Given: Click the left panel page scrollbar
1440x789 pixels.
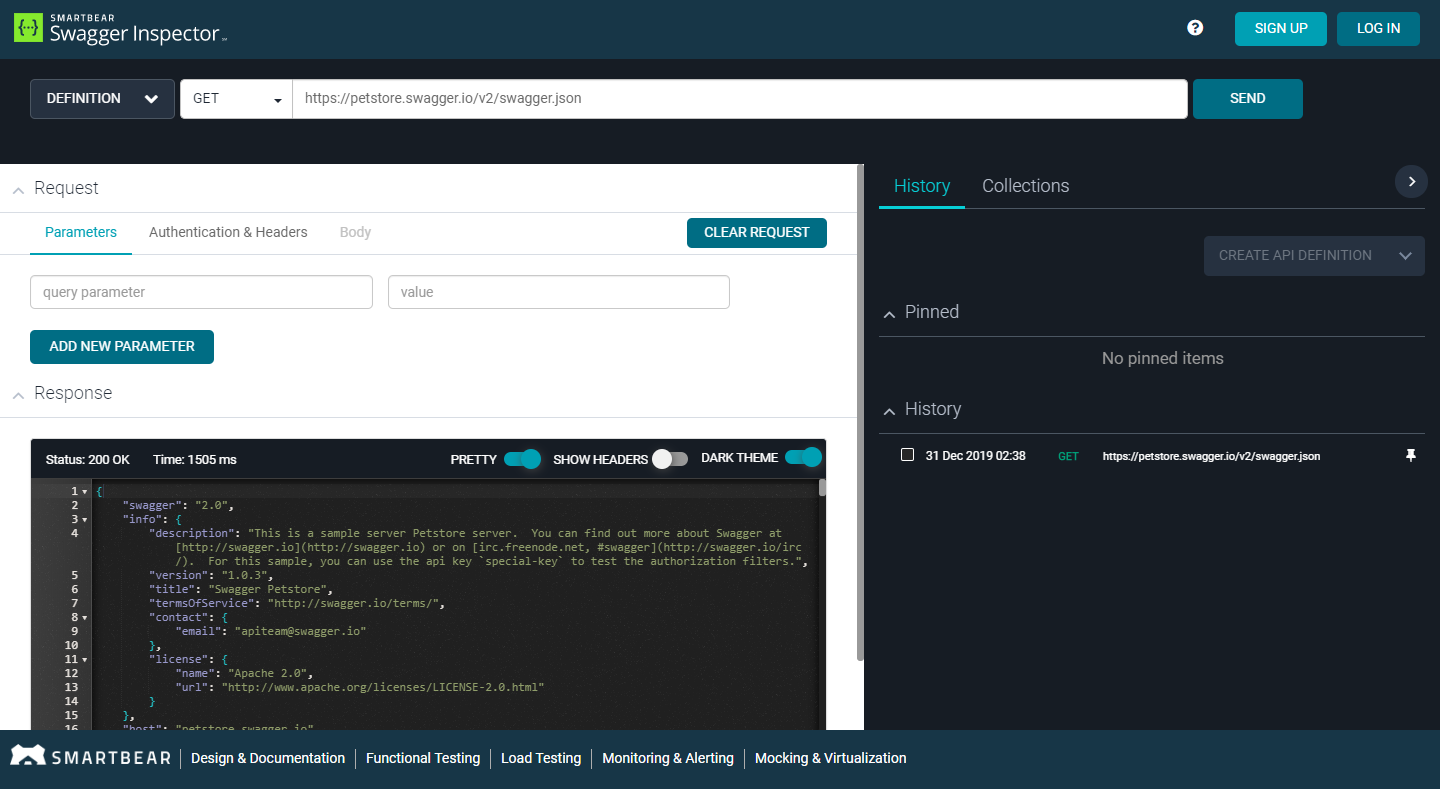Looking at the screenshot, I should point(860,412).
